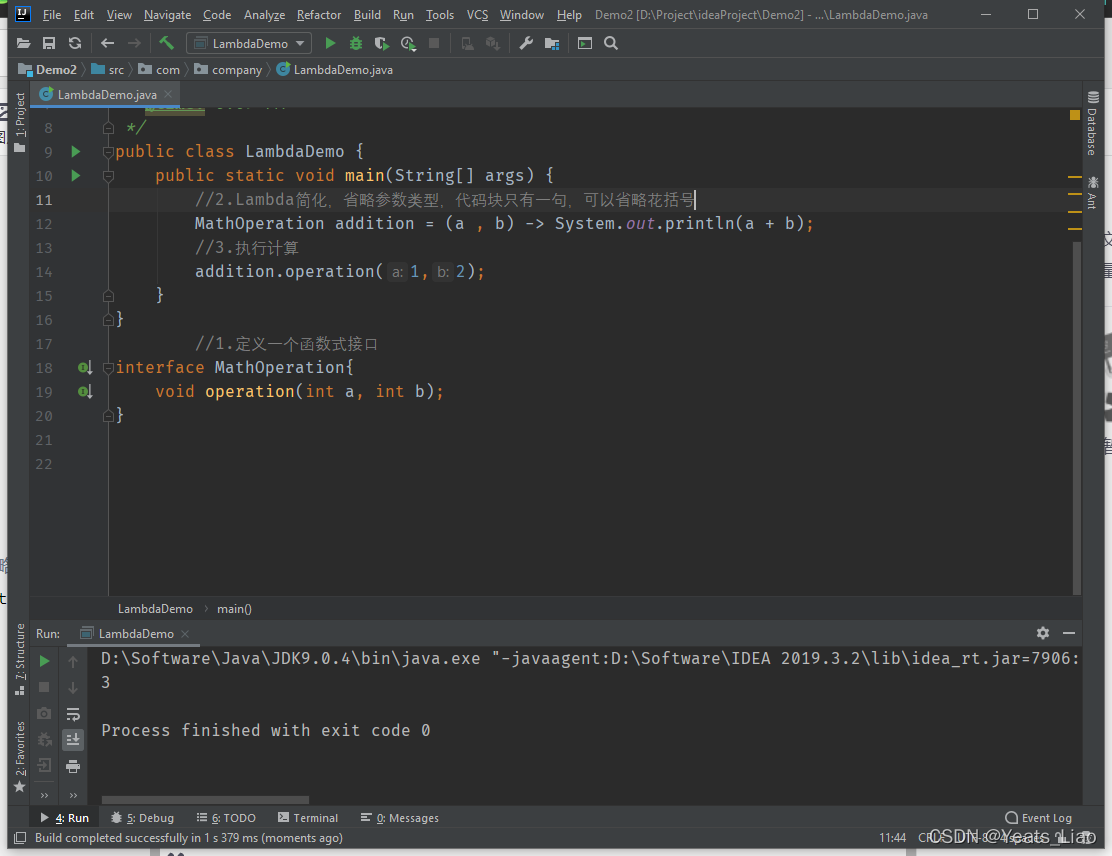Navigate back with the left arrow
The height and width of the screenshot is (856, 1112).
[x=107, y=43]
